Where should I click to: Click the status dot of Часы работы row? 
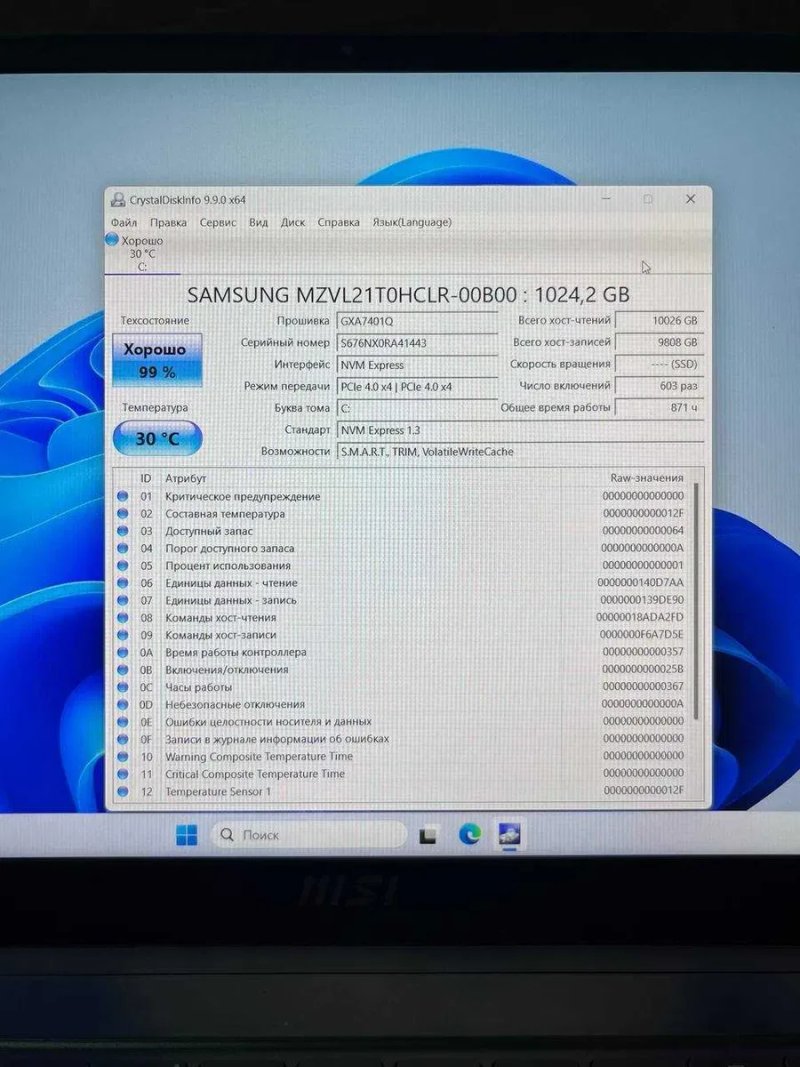[122, 687]
